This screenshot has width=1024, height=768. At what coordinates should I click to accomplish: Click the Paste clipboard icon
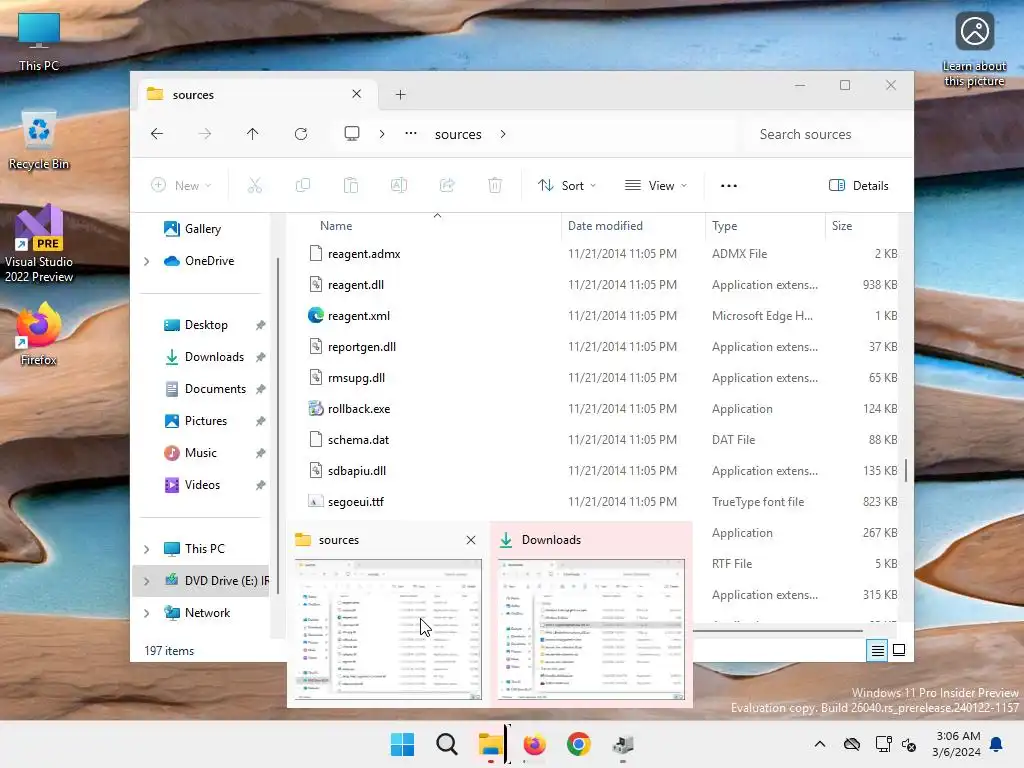351,185
